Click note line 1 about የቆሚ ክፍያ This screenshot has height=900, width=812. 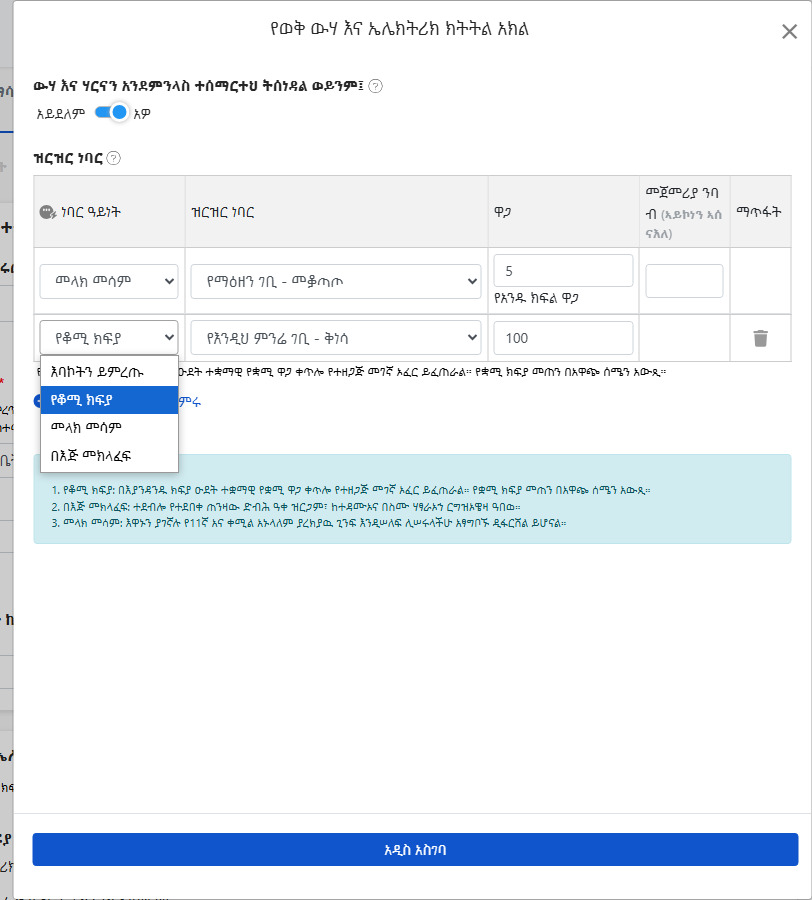(x=351, y=490)
